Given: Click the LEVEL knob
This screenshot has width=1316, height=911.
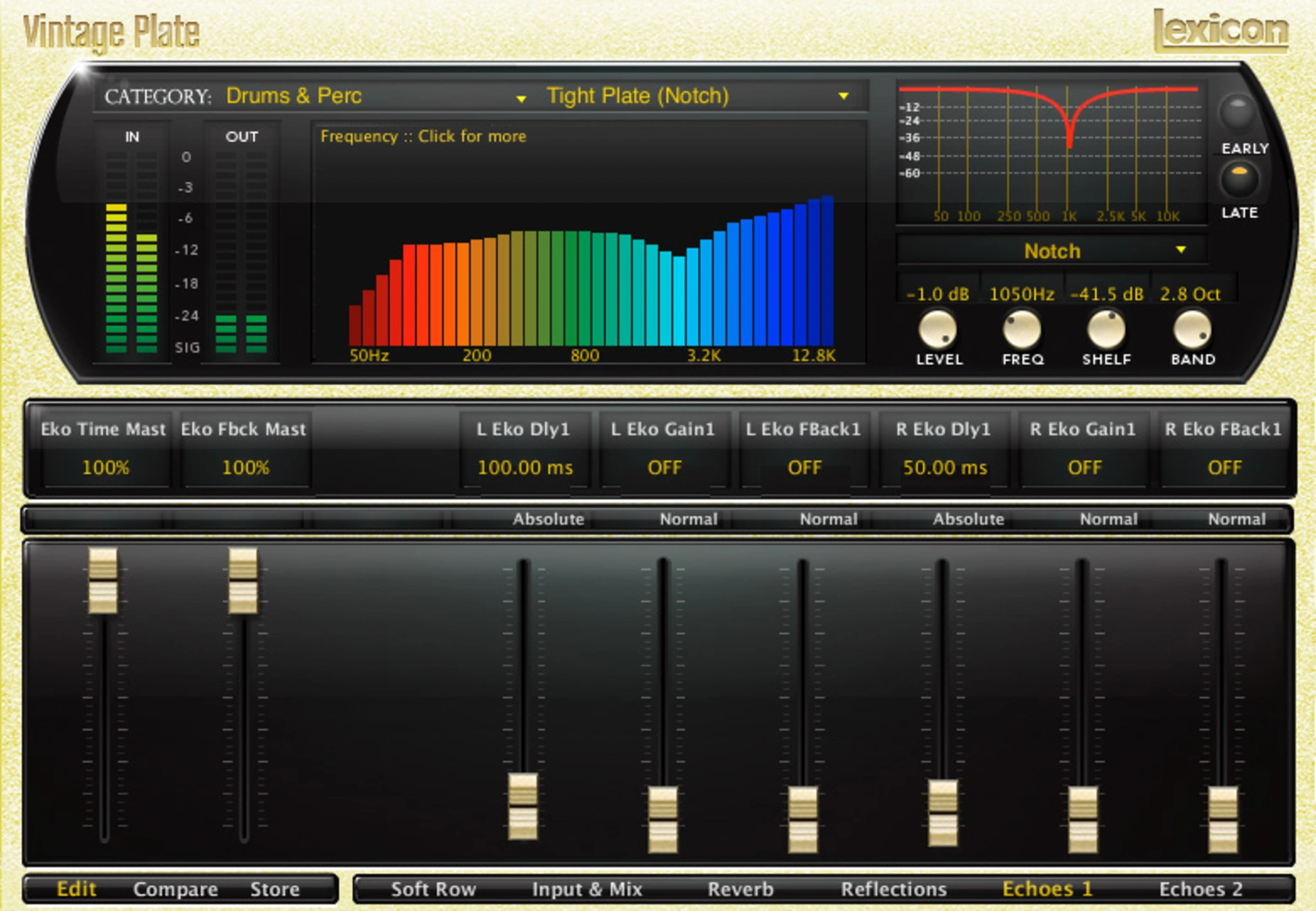Looking at the screenshot, I should [938, 329].
